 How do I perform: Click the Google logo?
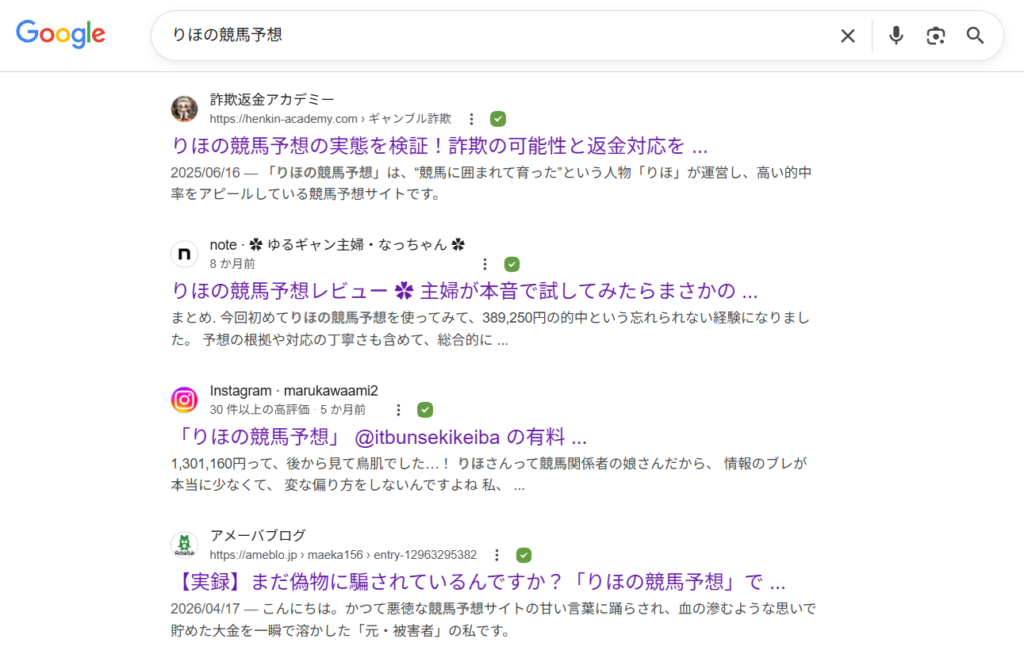tap(61, 33)
